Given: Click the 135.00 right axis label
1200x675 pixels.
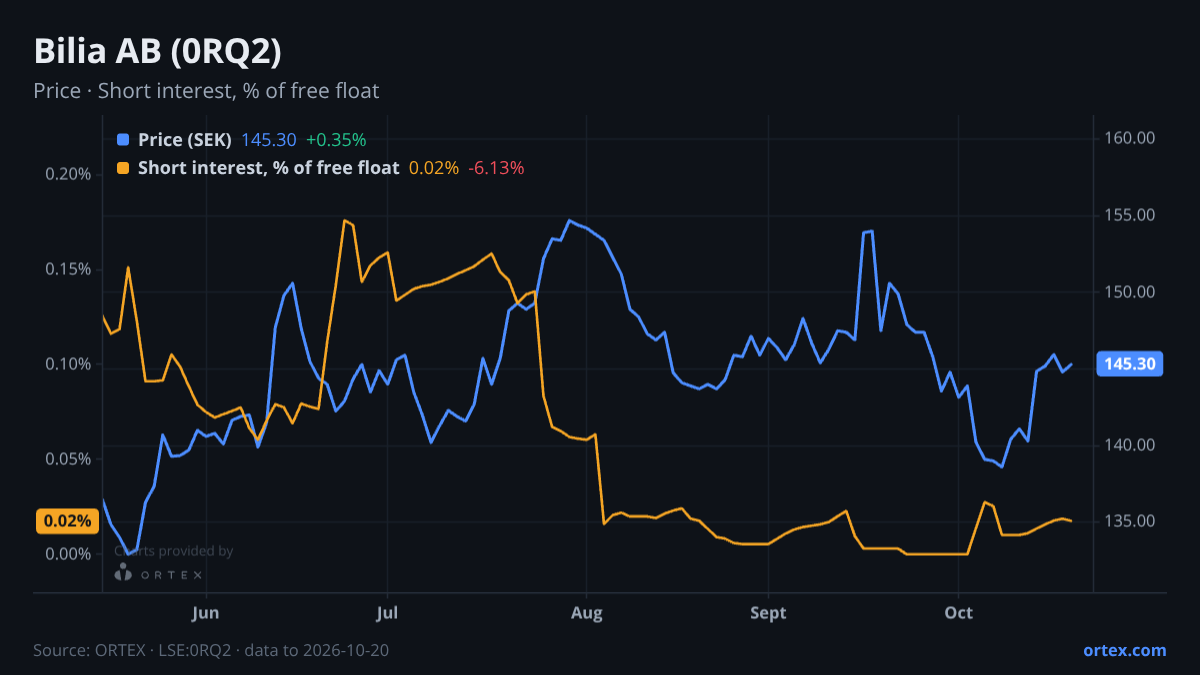Looking at the screenshot, I should [1130, 522].
